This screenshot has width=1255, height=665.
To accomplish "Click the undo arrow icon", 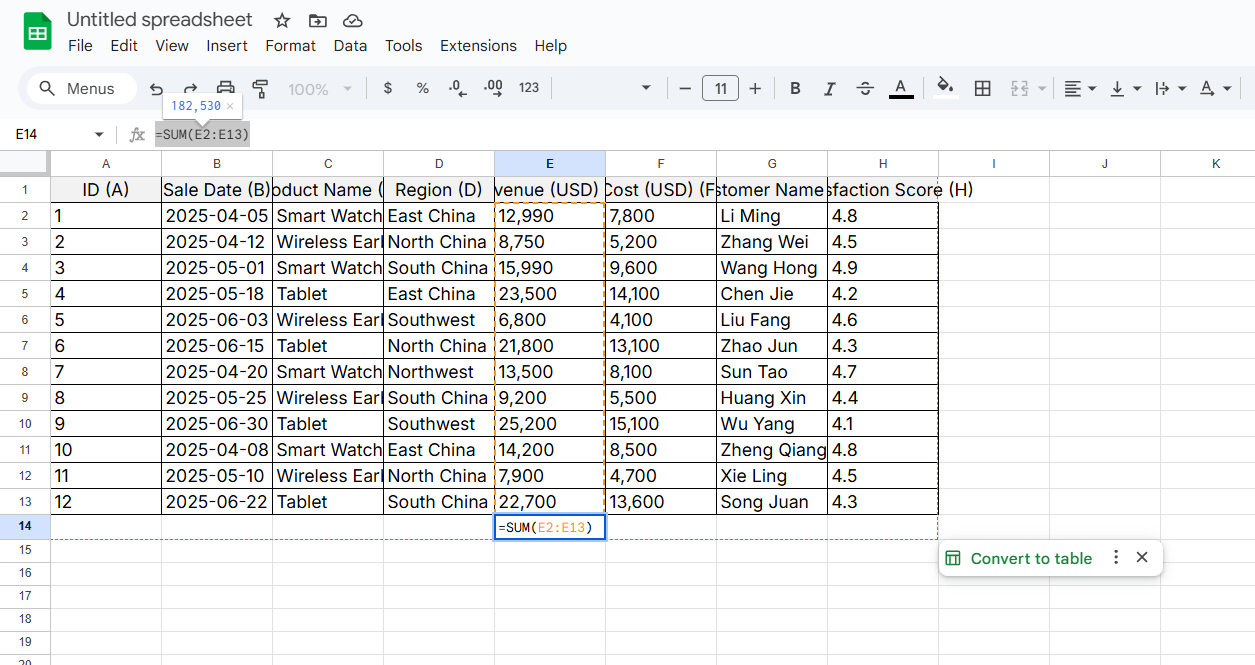I will click(156, 89).
